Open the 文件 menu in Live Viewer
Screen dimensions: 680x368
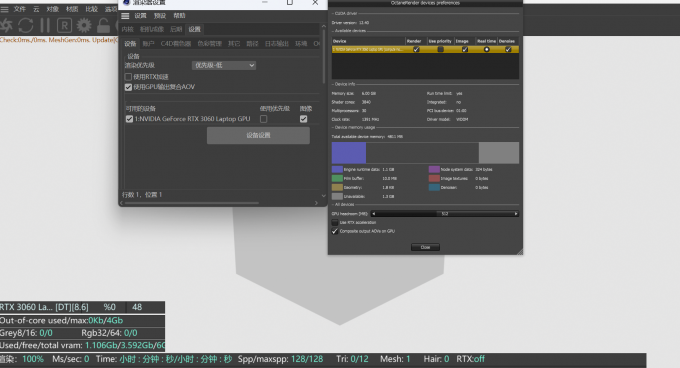coord(20,9)
